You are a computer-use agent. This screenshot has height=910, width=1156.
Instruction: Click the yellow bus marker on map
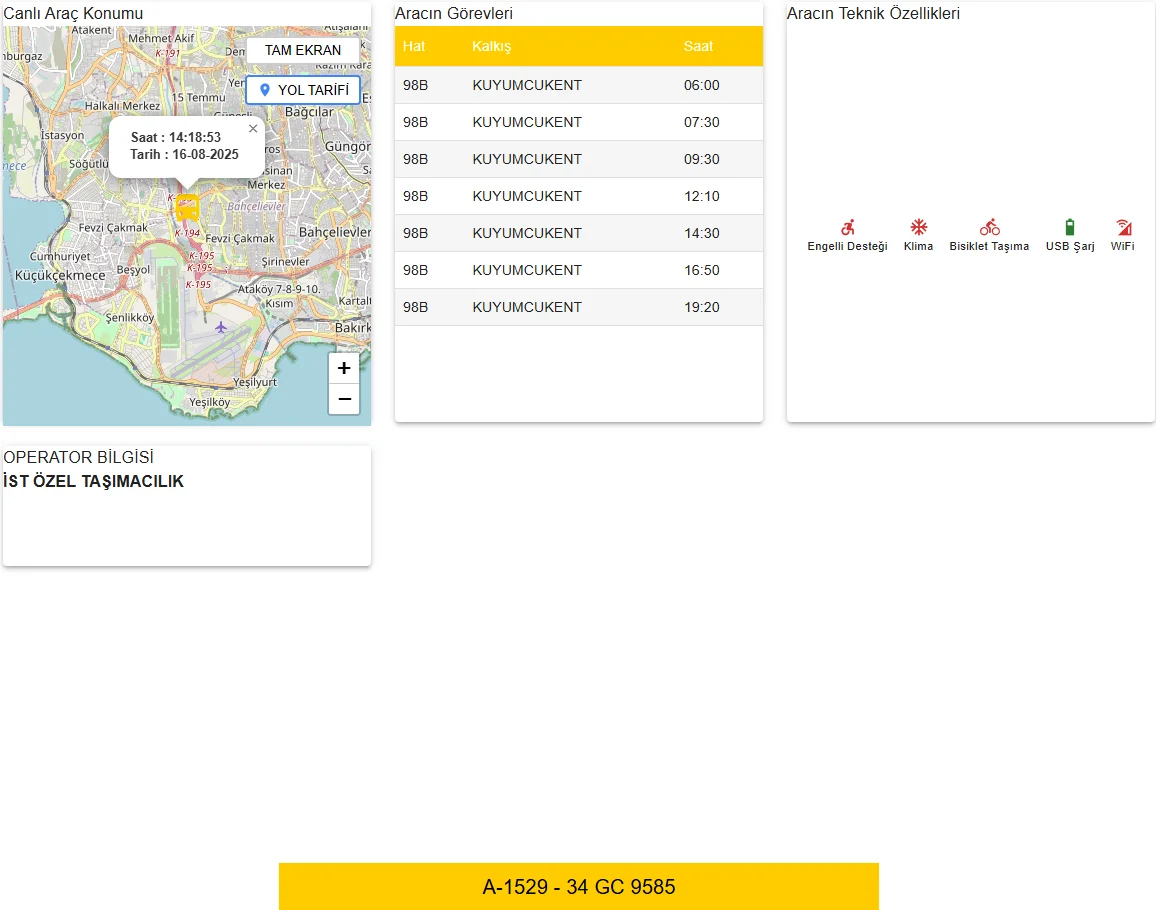click(x=187, y=208)
